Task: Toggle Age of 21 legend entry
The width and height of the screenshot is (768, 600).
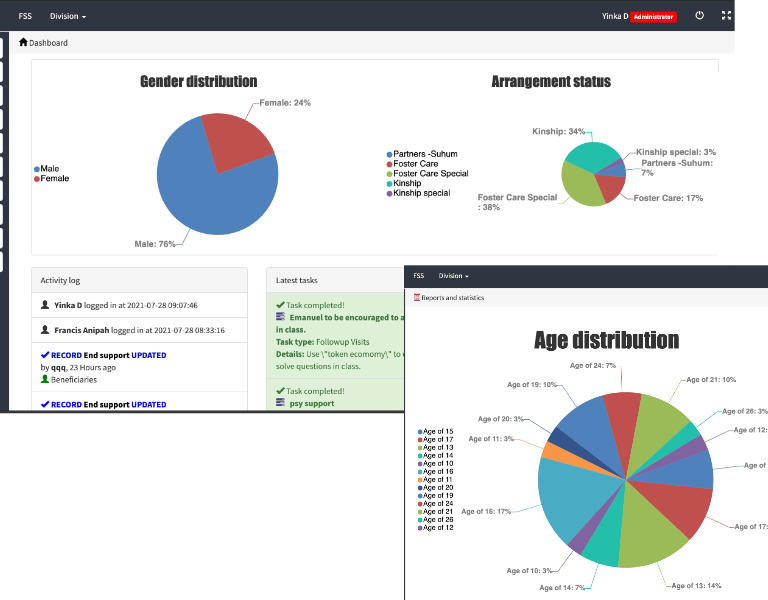Action: 435,512
